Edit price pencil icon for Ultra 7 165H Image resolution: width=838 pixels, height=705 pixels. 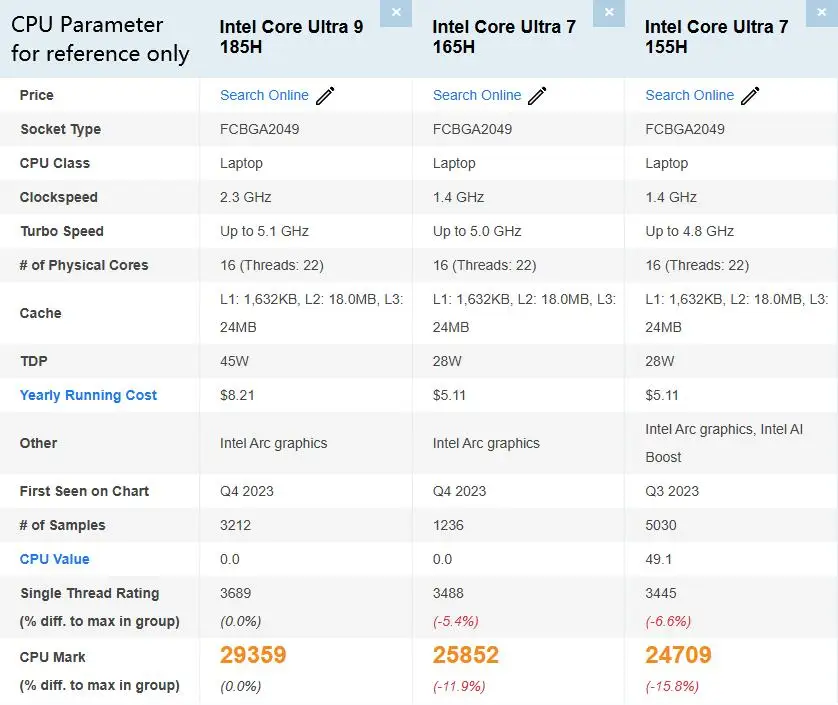click(537, 96)
